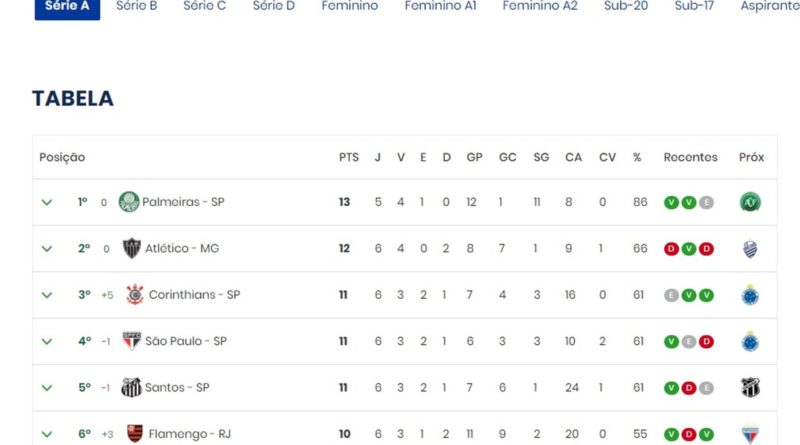
Task: Click Santos's next opponent crest
Action: click(x=750, y=387)
